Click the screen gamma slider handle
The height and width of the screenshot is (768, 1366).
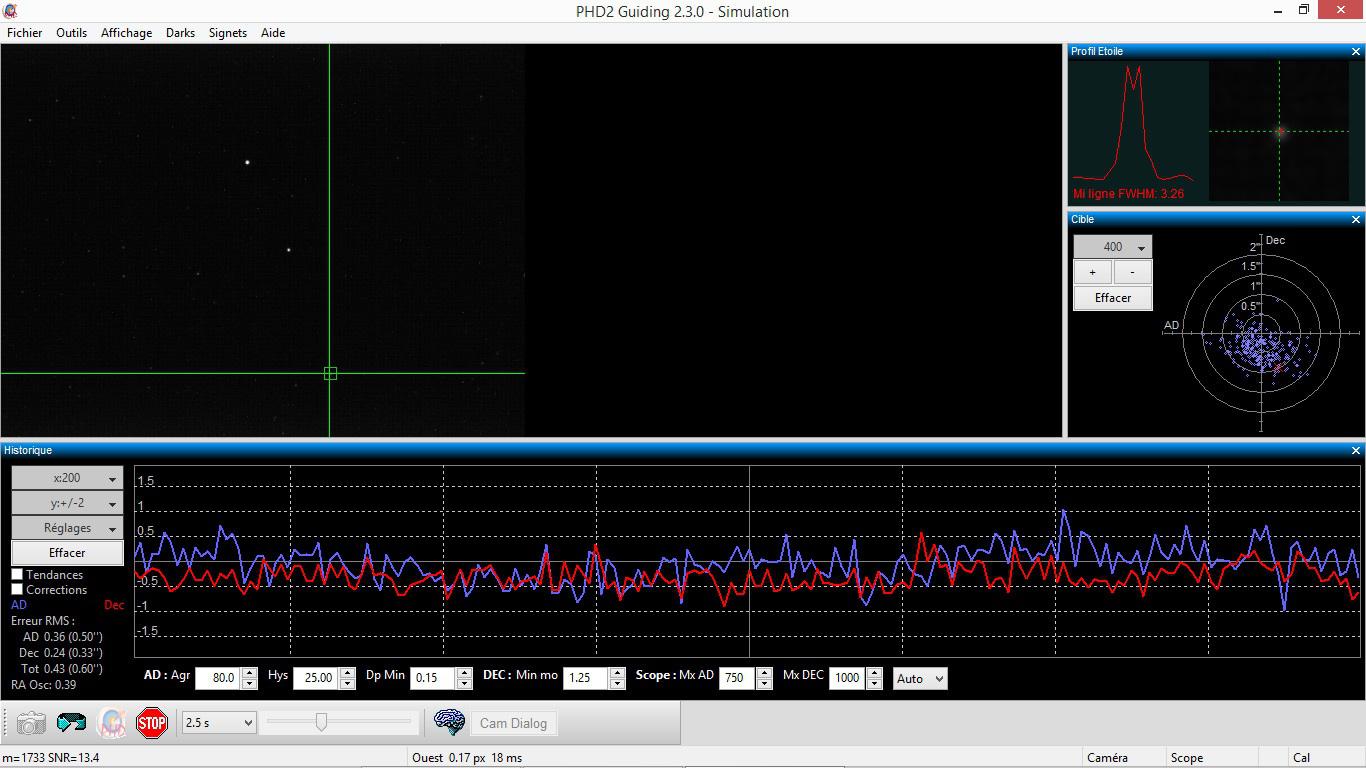click(x=321, y=722)
